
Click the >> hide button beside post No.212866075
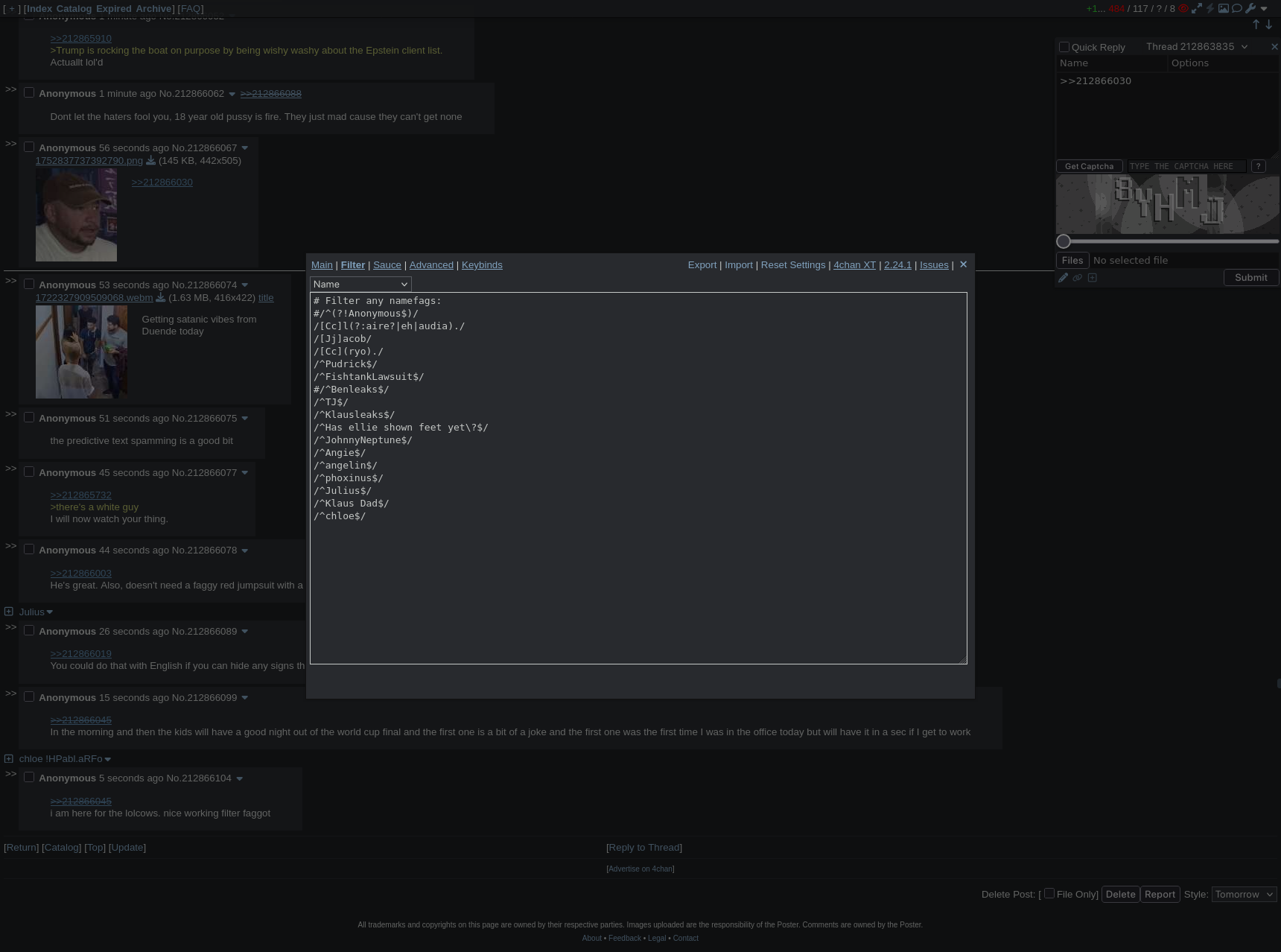[11, 414]
